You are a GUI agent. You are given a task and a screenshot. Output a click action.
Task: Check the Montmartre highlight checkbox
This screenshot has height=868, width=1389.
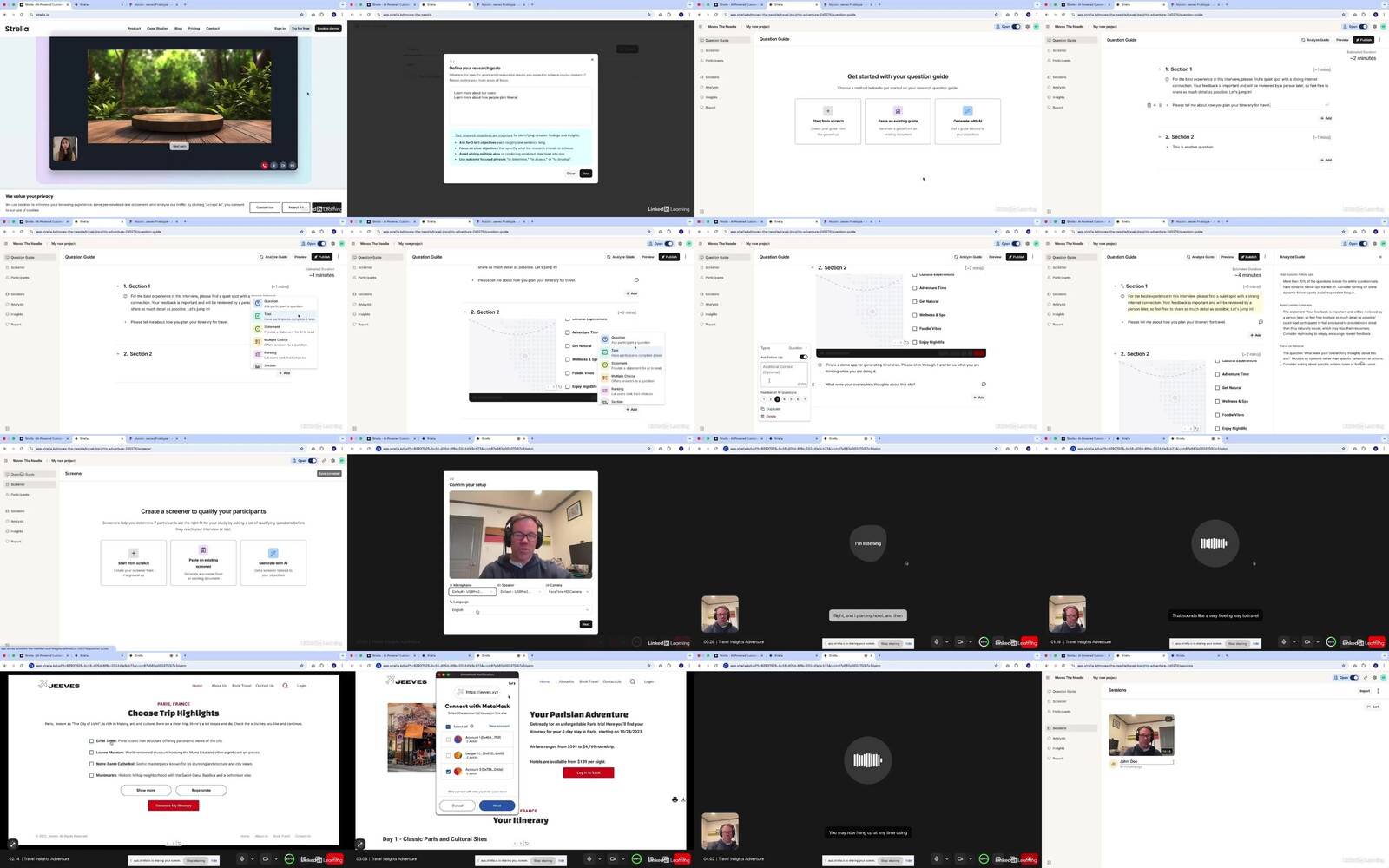click(x=91, y=775)
